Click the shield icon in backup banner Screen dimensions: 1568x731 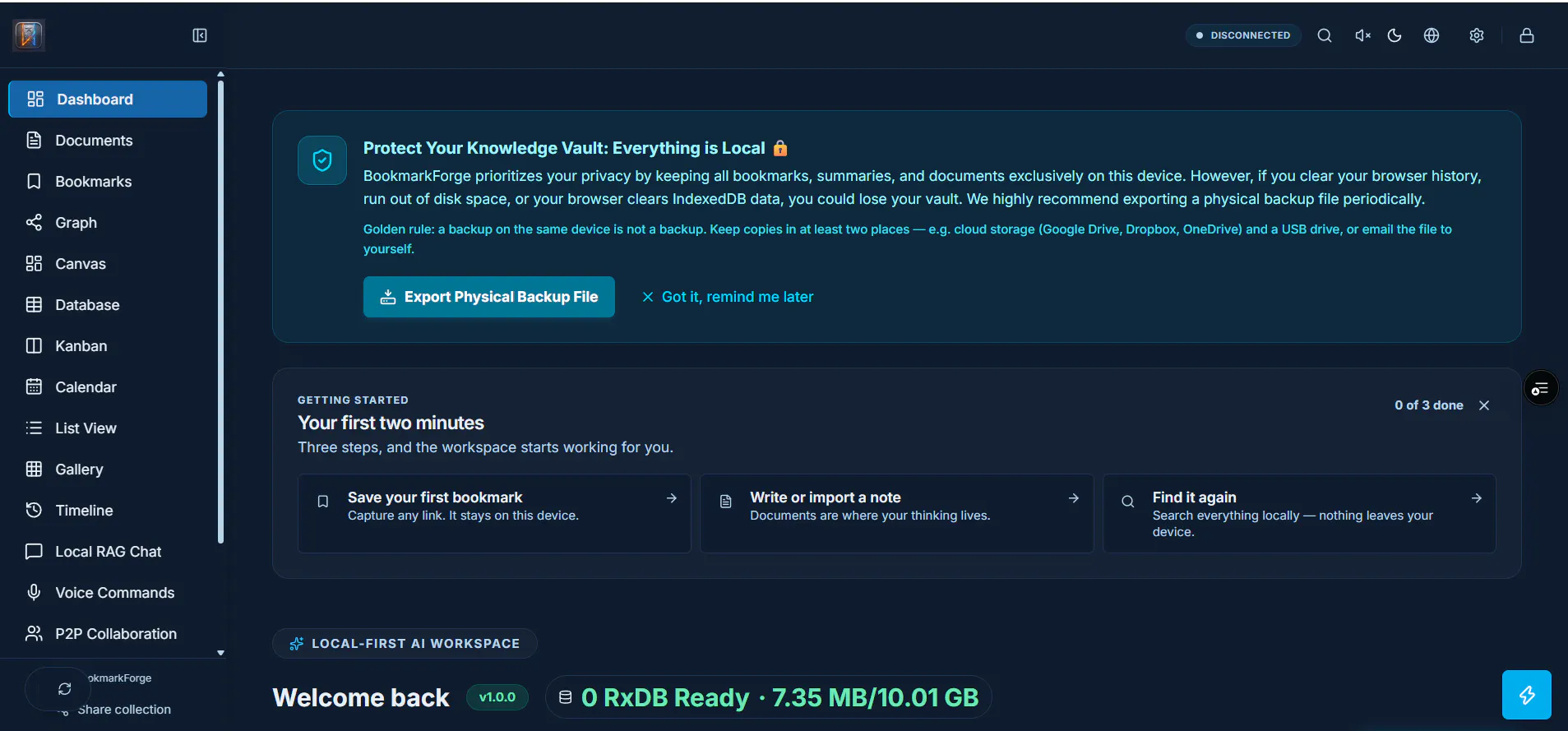322,160
